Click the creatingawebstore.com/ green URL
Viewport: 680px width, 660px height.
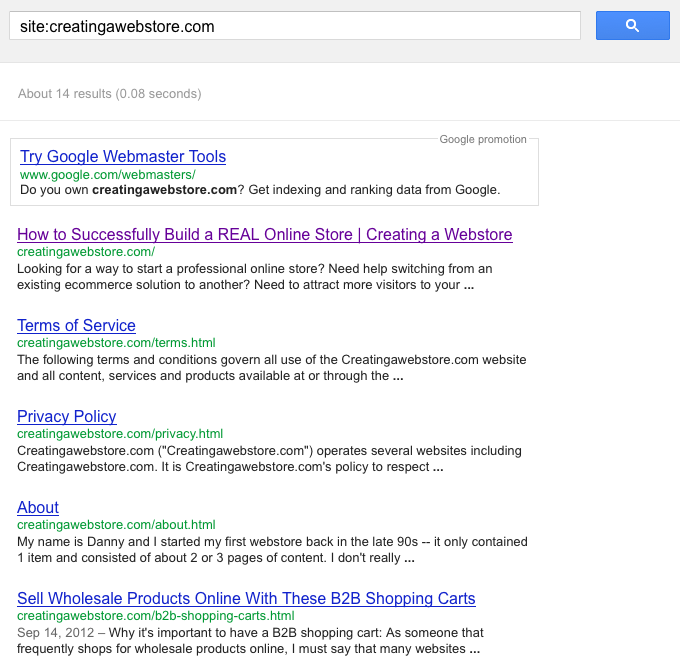(86, 252)
